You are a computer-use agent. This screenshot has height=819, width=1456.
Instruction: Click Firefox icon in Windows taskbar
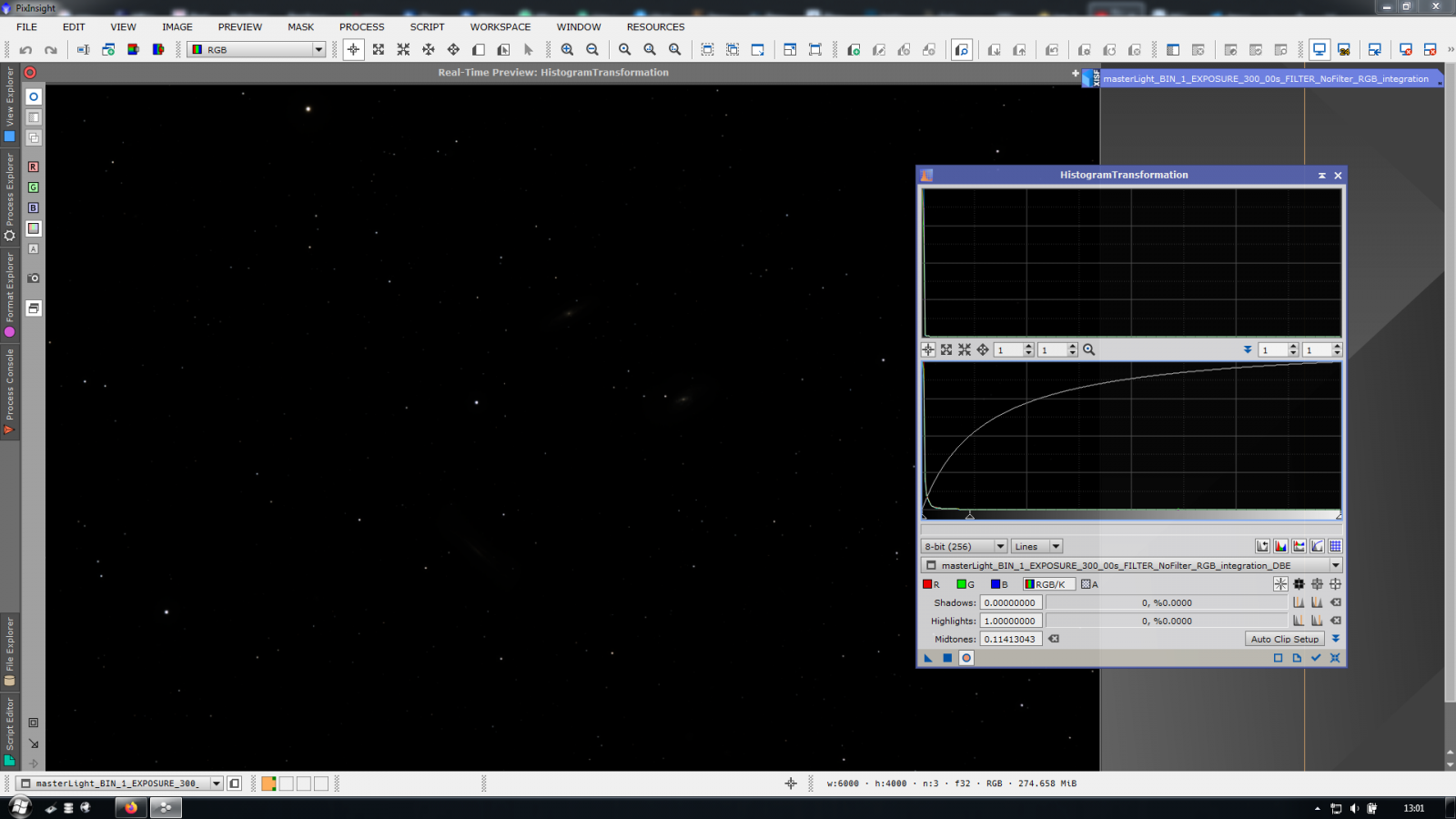[131, 807]
